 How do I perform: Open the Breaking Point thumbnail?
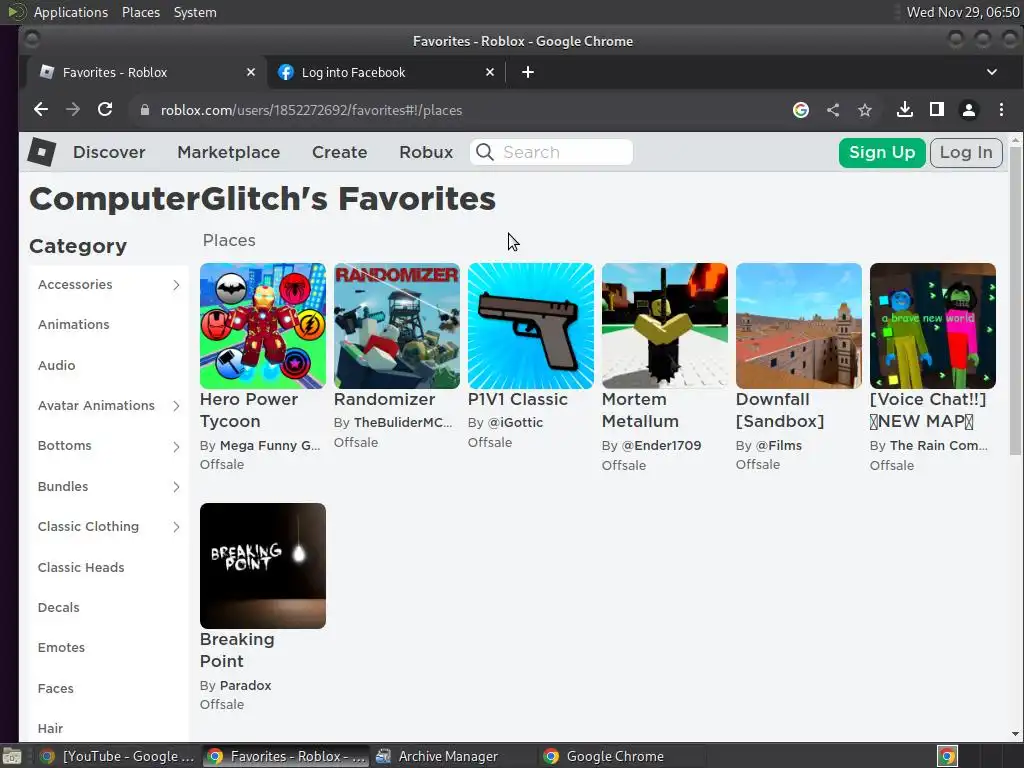(263, 566)
